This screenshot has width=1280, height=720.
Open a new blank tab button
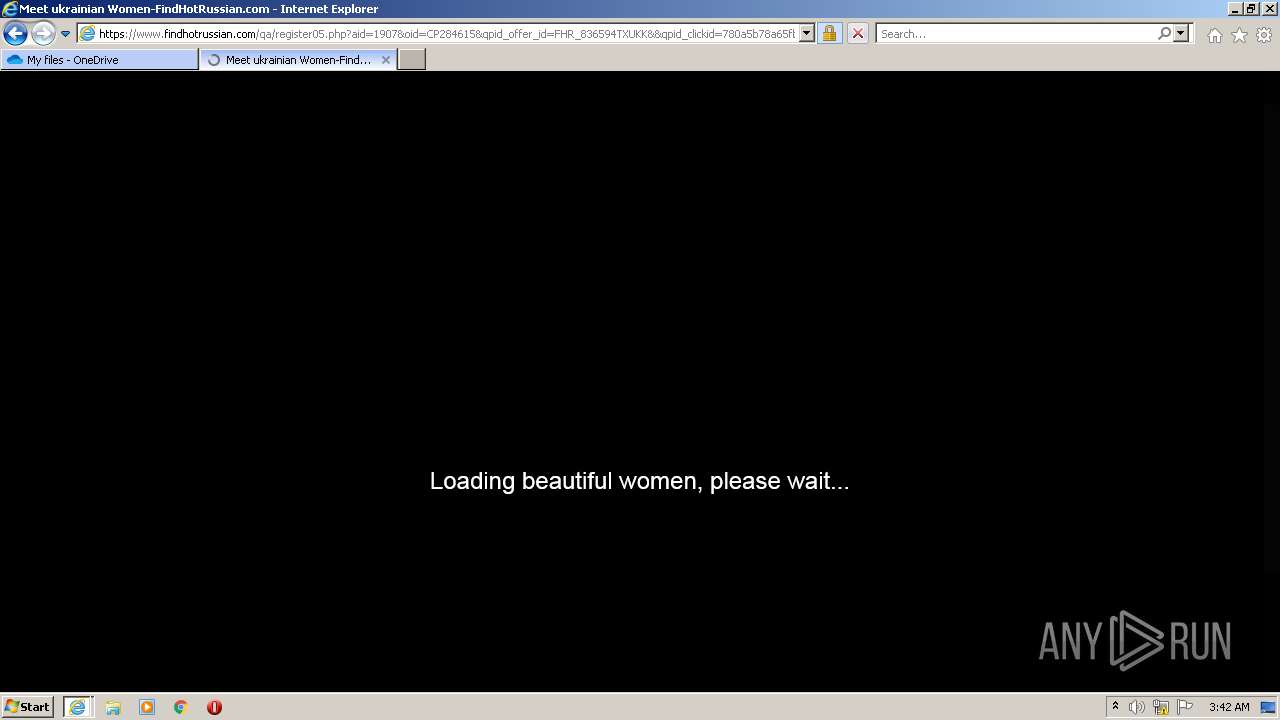(x=412, y=60)
